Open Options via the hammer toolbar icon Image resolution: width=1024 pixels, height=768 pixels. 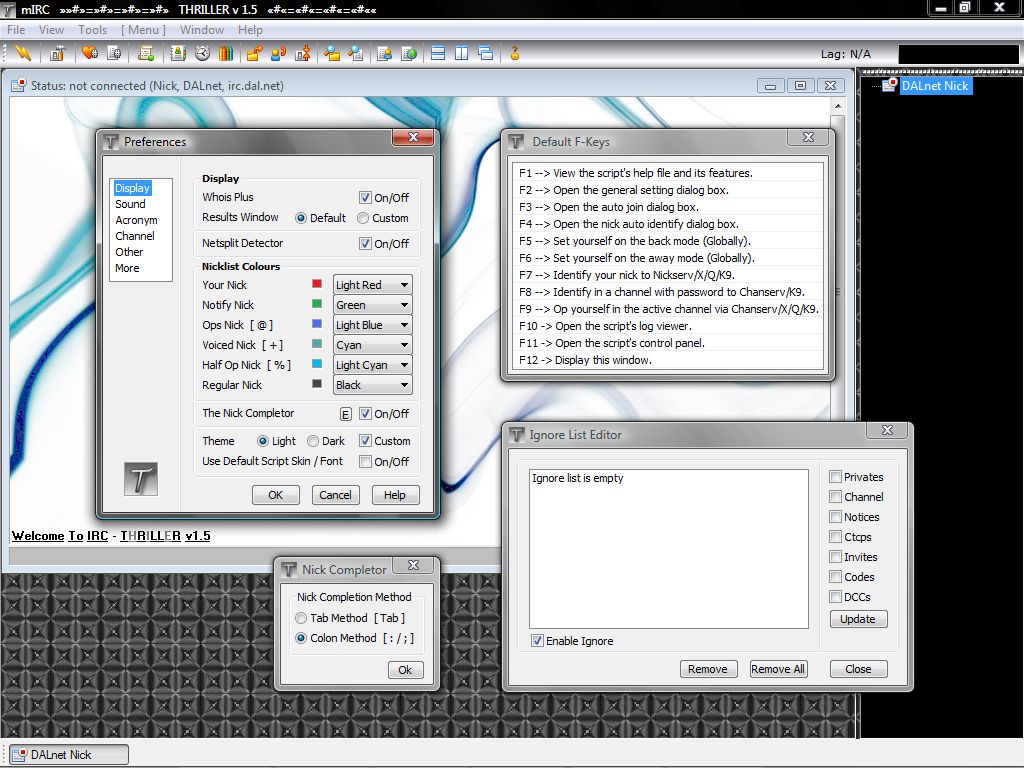57,53
